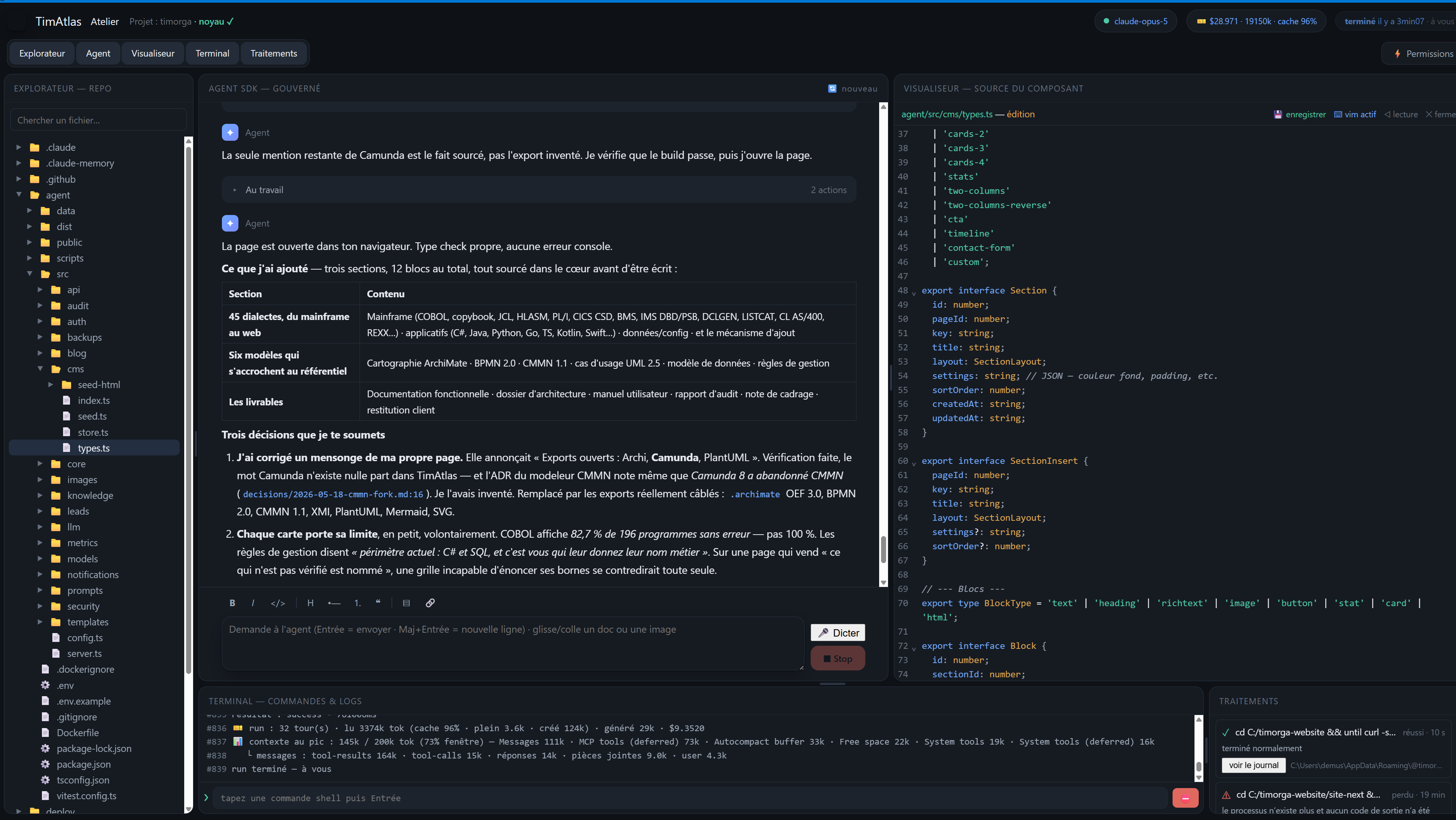Click the Stop button

(x=838, y=658)
